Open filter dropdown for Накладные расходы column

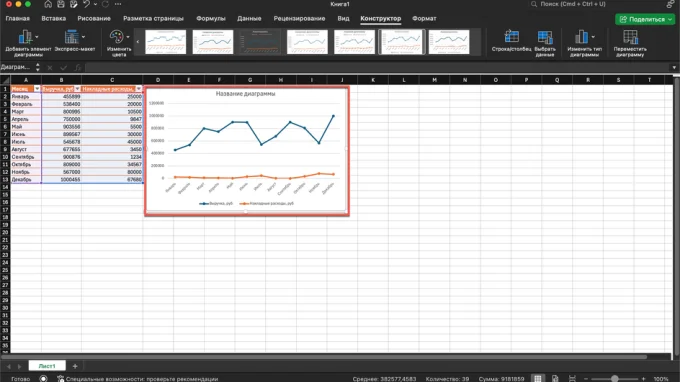(139, 89)
